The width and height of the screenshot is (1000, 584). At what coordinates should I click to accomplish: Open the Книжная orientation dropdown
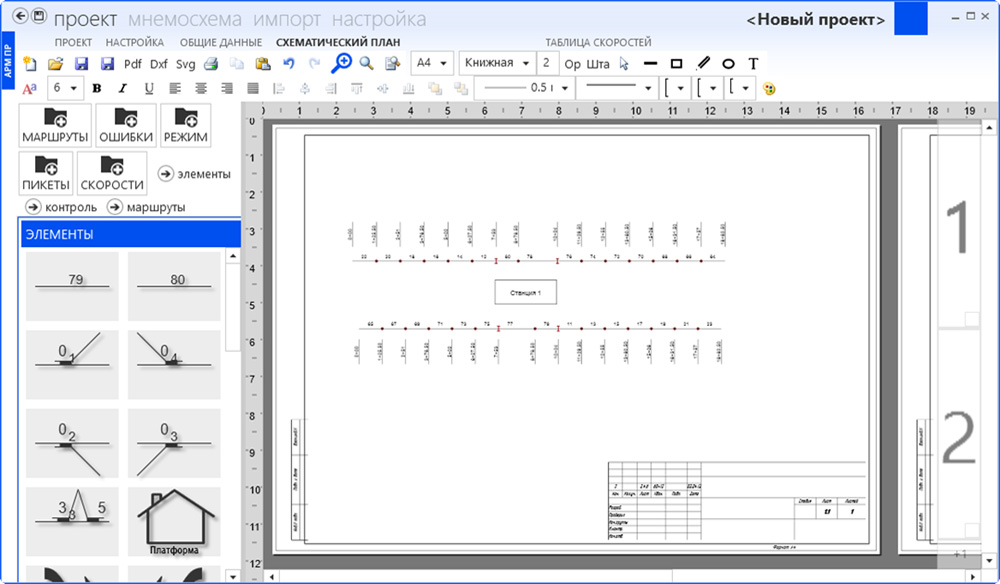click(x=497, y=63)
